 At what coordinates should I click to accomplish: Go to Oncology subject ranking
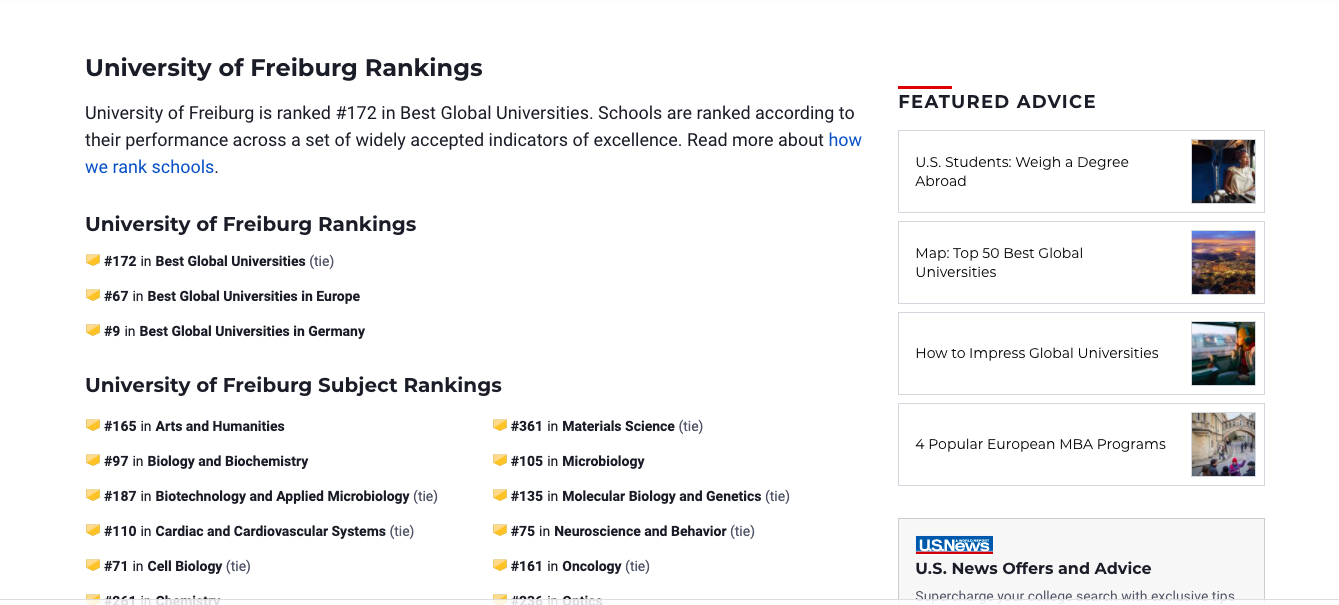591,566
